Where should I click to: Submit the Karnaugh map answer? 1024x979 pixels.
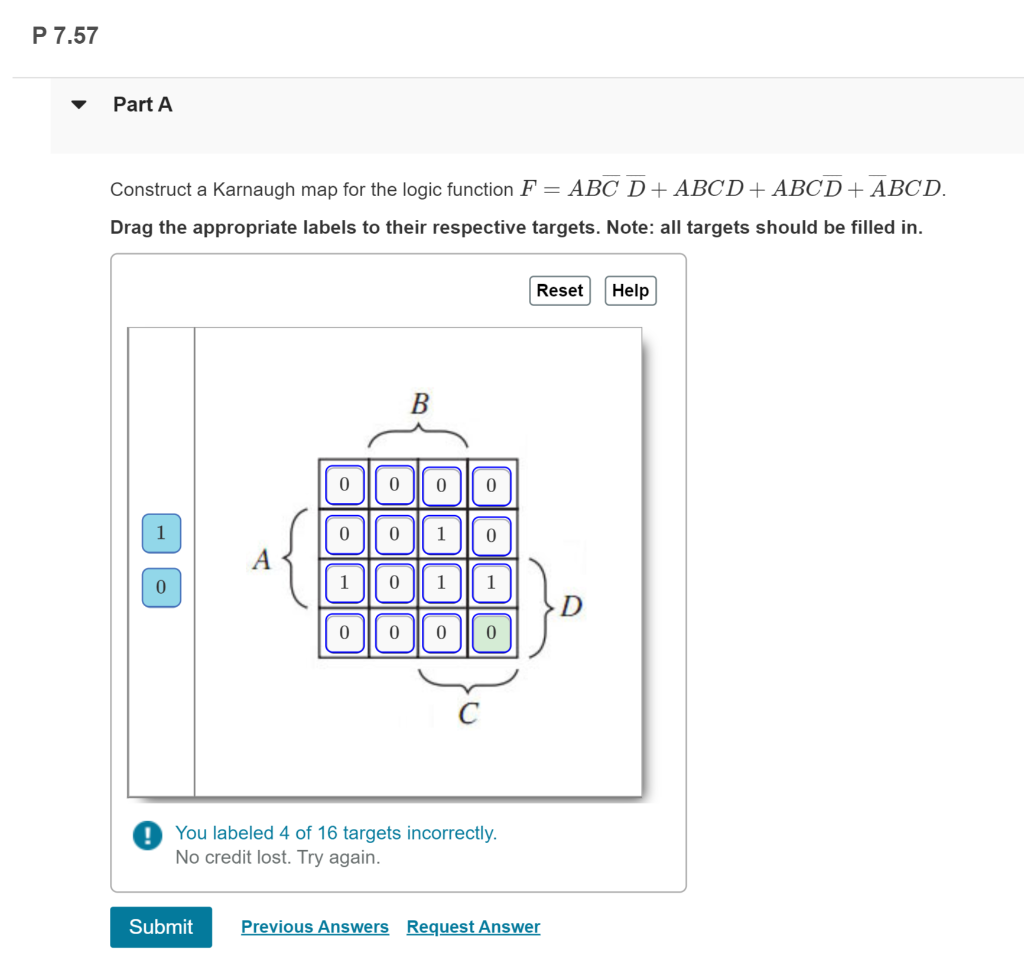coord(160,927)
